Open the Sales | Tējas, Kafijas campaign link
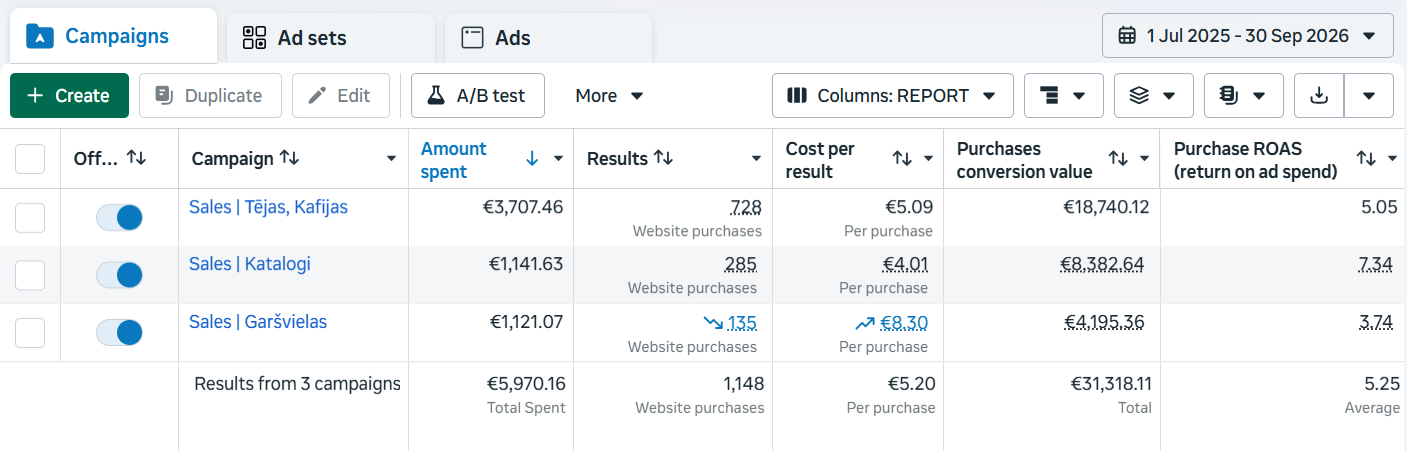This screenshot has width=1407, height=451. [268, 207]
